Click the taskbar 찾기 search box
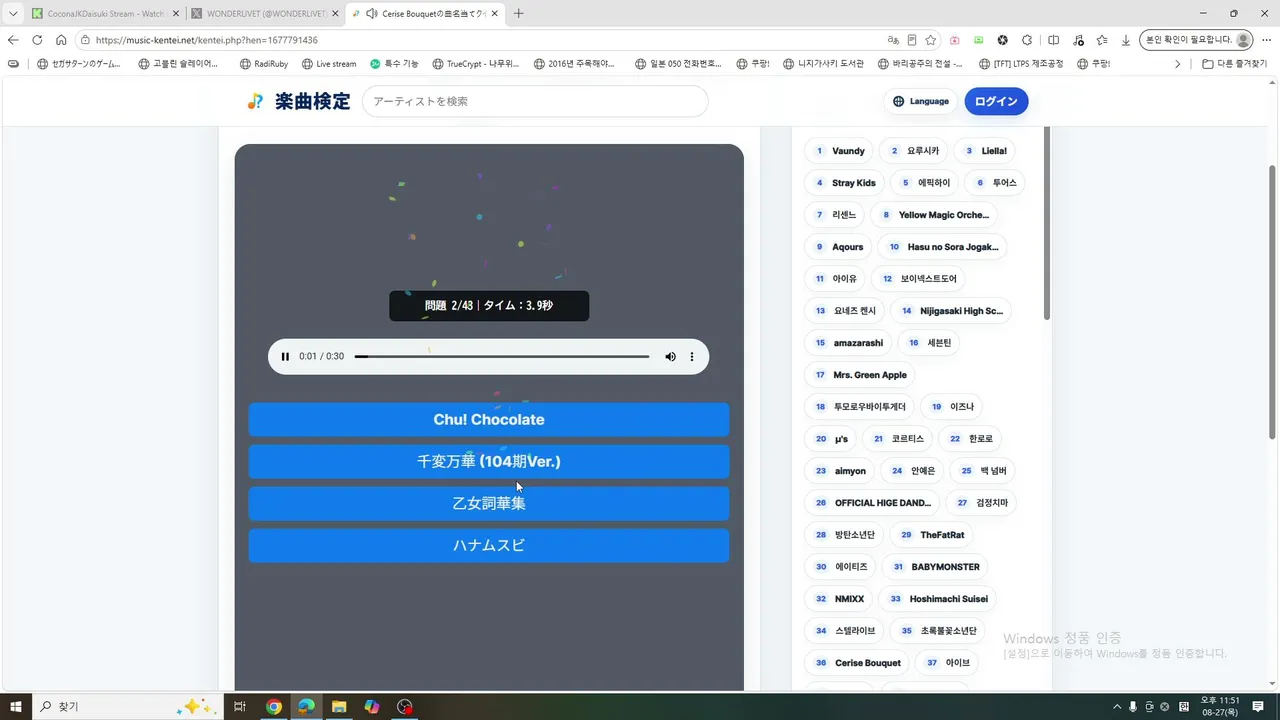 click(127, 706)
